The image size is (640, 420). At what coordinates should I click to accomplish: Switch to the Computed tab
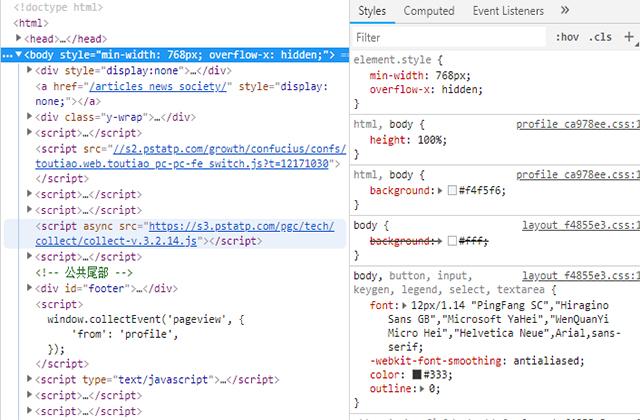pos(428,11)
